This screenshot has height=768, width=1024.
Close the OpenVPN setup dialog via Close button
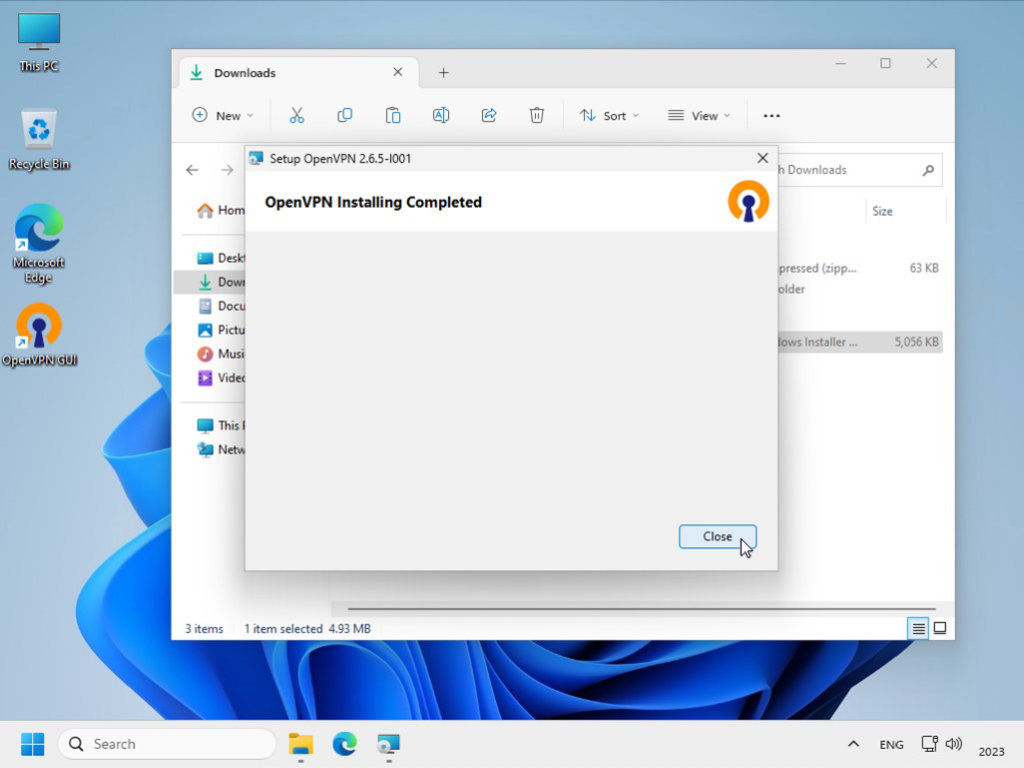click(717, 536)
